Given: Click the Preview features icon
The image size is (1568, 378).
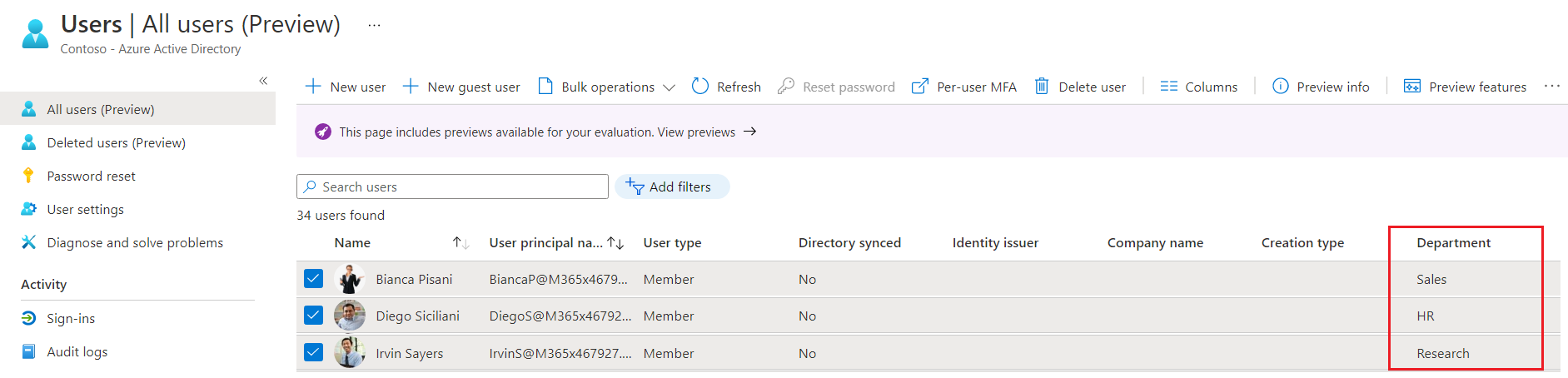Looking at the screenshot, I should click(1411, 87).
